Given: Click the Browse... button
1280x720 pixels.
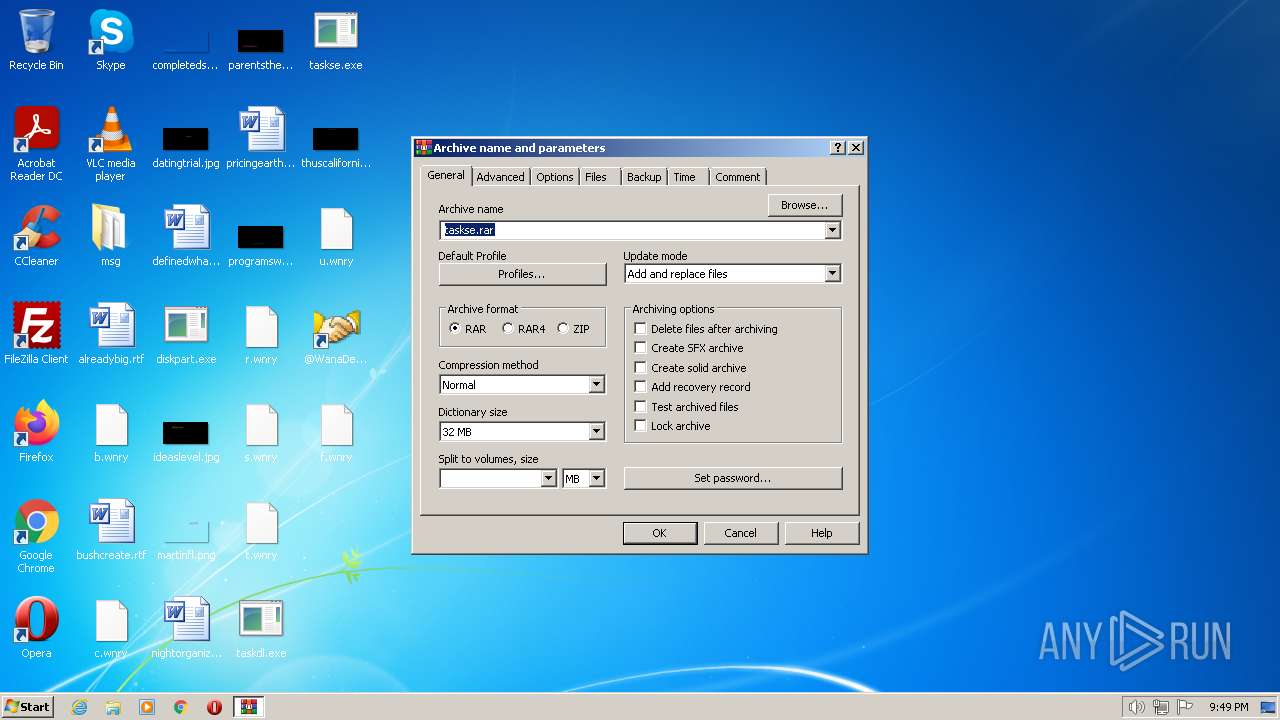Looking at the screenshot, I should (805, 205).
